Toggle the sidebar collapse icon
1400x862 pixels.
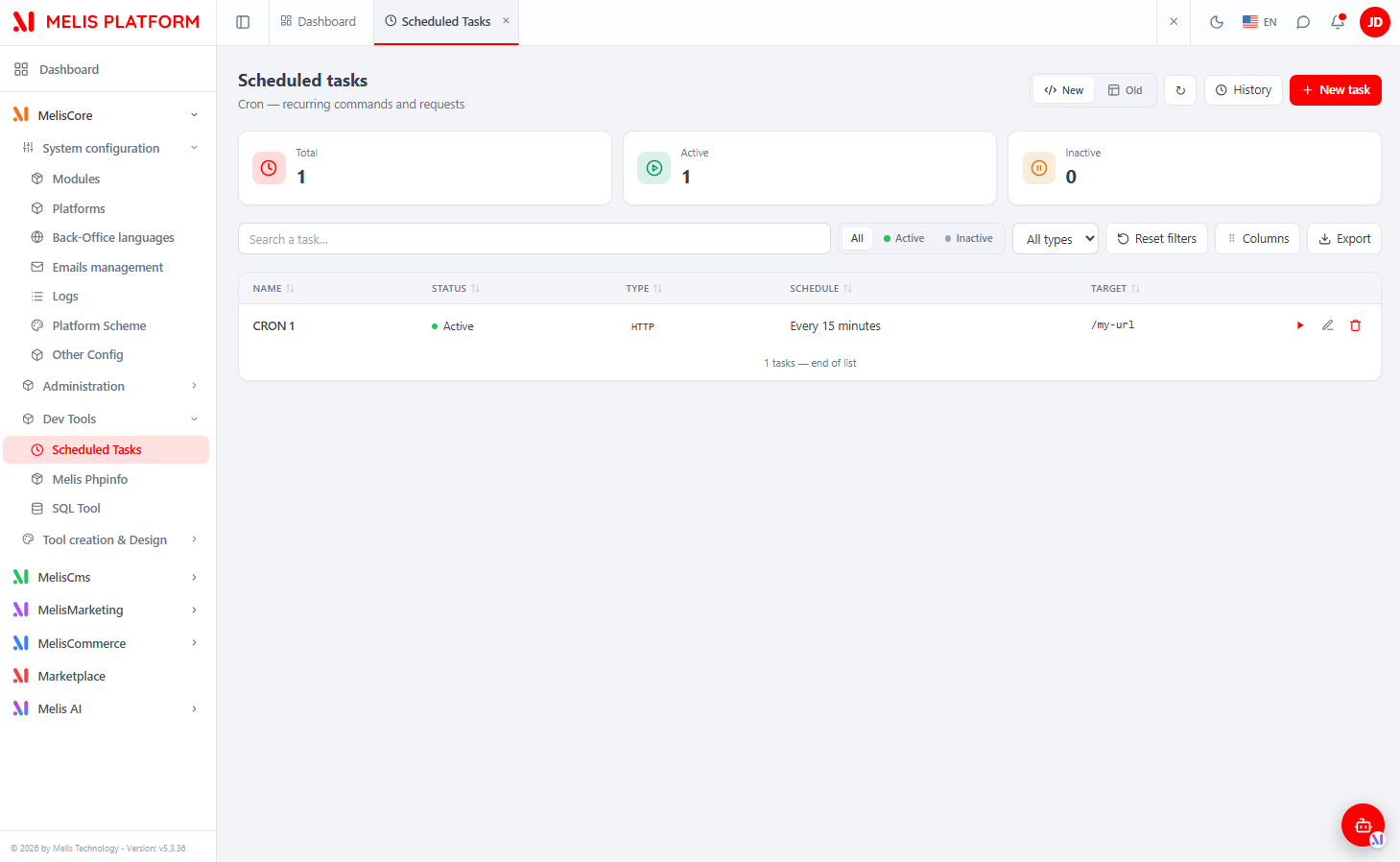click(243, 22)
